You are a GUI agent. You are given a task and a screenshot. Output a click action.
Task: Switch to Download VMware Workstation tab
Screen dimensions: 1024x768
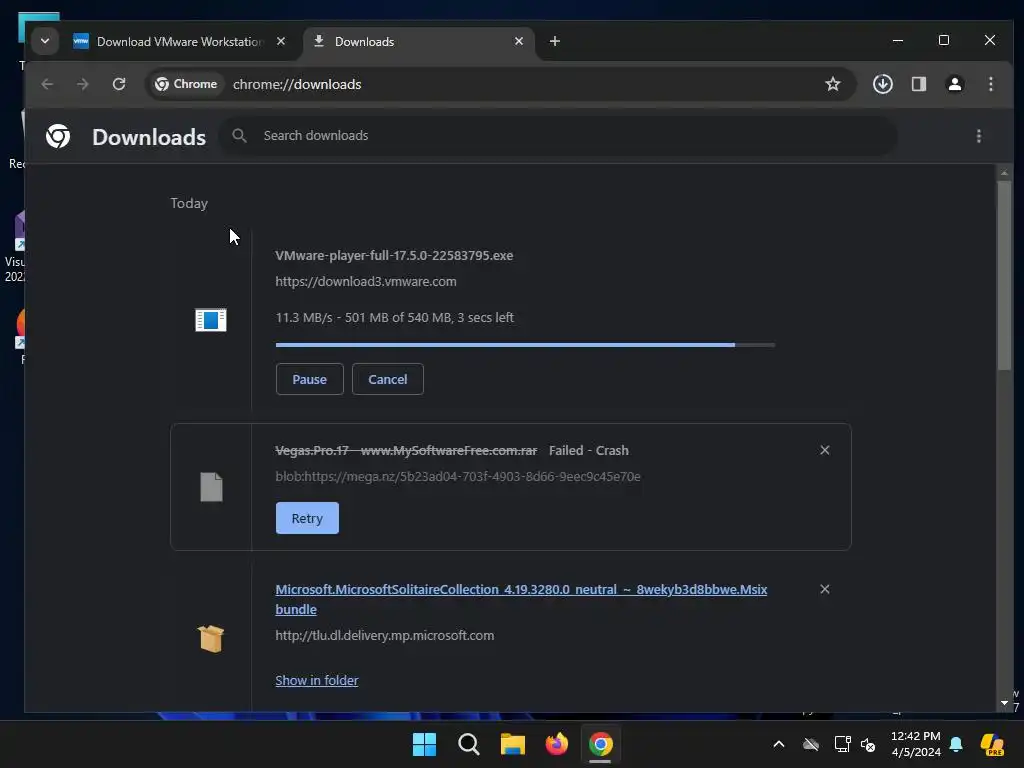coord(178,42)
